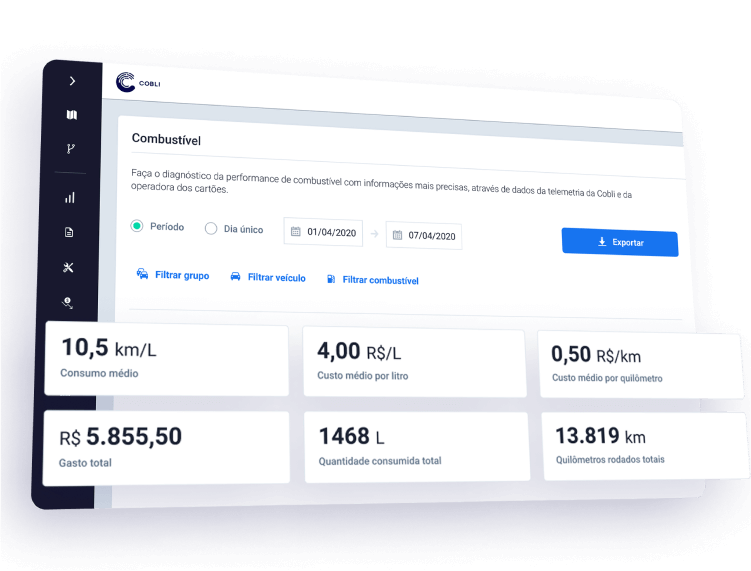Open the map view from the sidebar
Image resolution: width=751 pixels, height=571 pixels.
click(71, 115)
